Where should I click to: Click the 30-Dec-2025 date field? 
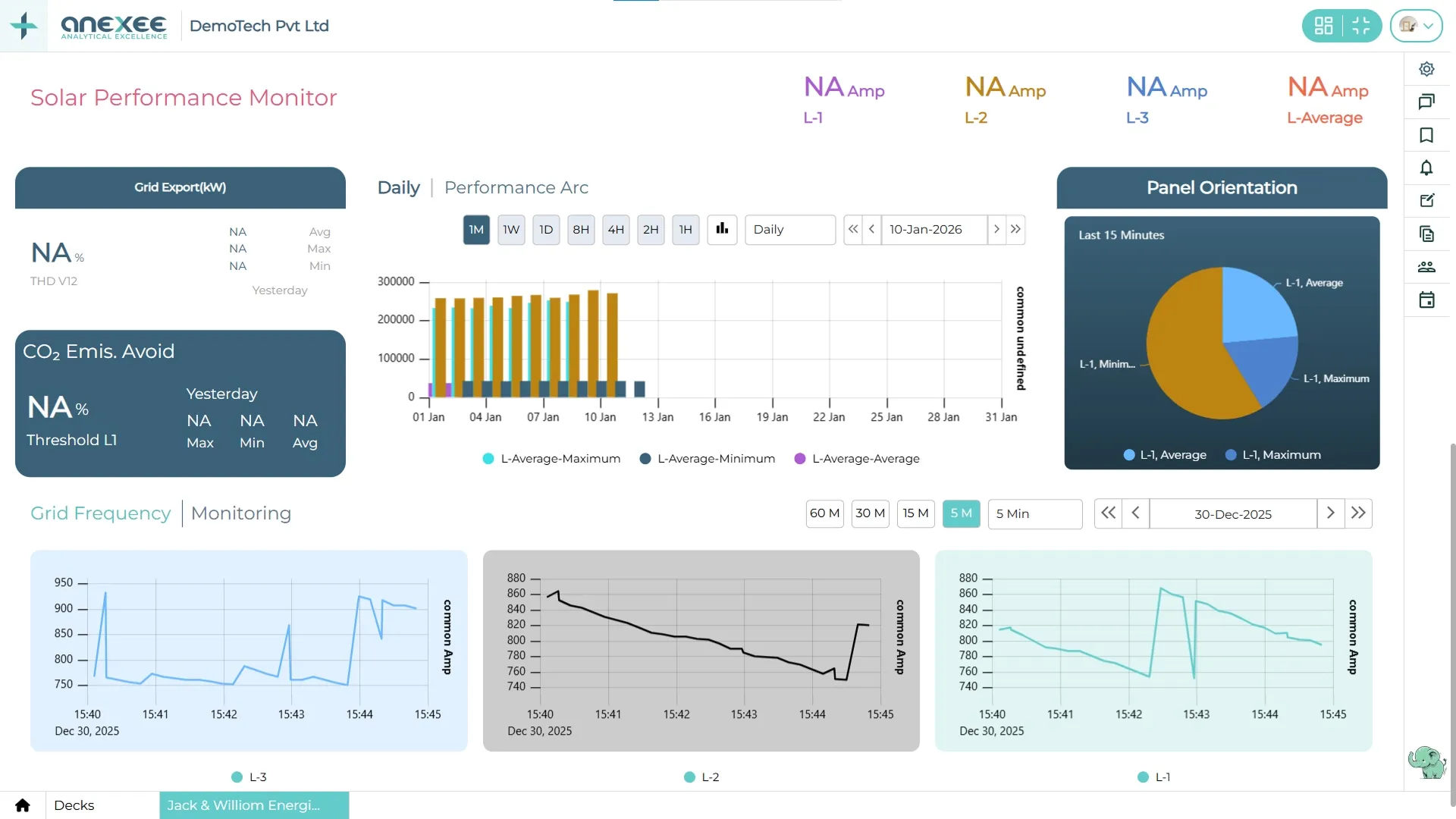1232,513
